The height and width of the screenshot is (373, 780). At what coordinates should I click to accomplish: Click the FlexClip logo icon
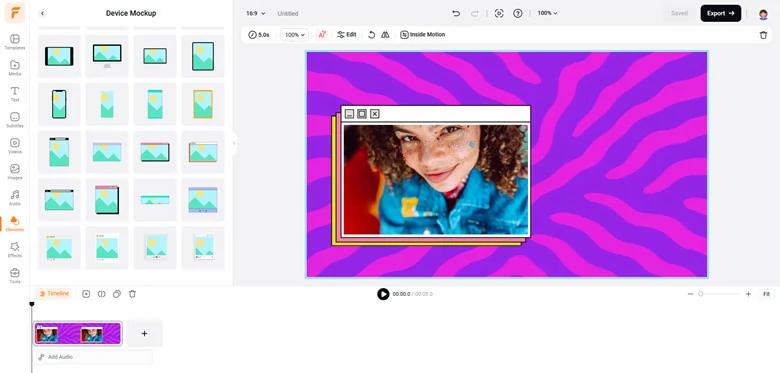15,13
